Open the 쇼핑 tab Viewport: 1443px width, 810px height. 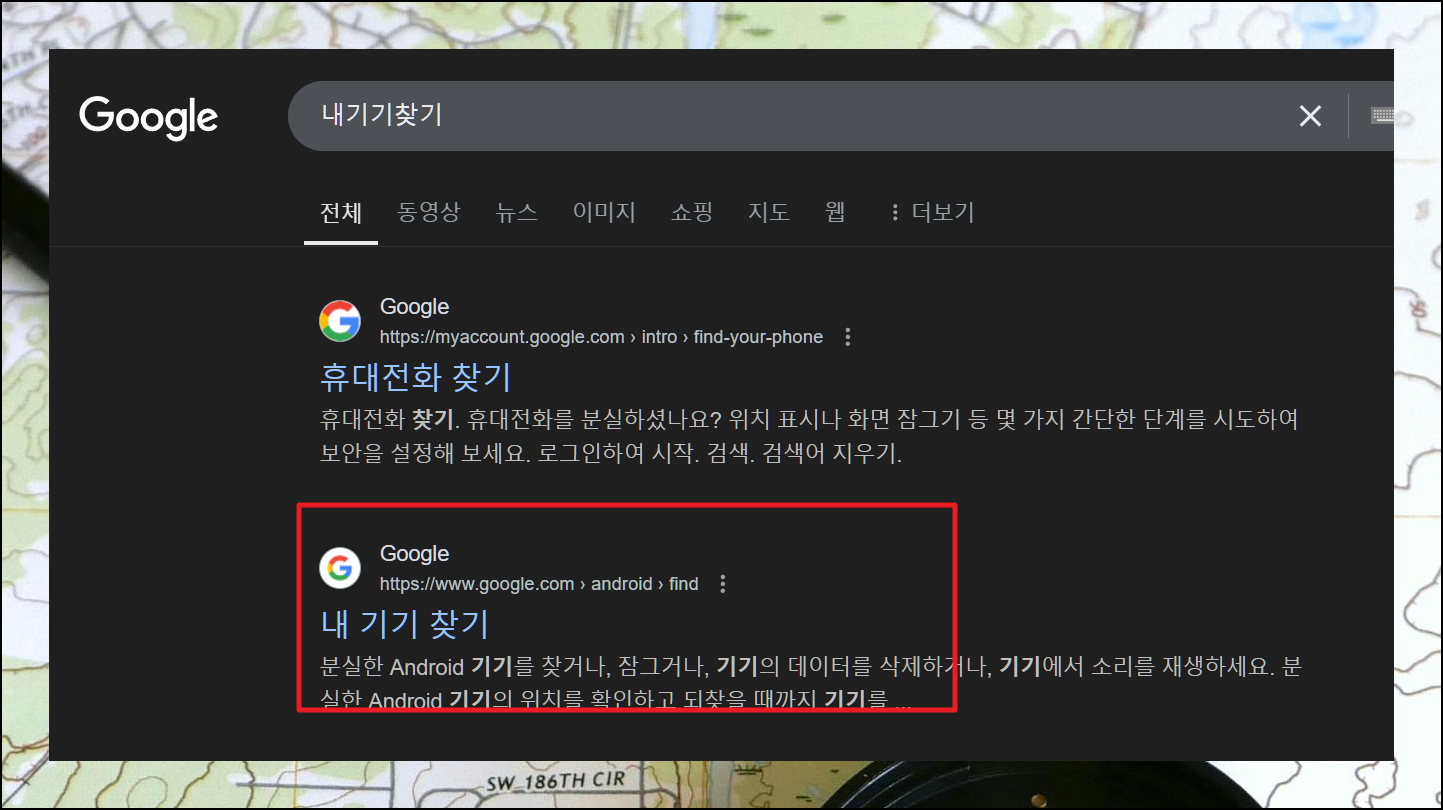(692, 212)
